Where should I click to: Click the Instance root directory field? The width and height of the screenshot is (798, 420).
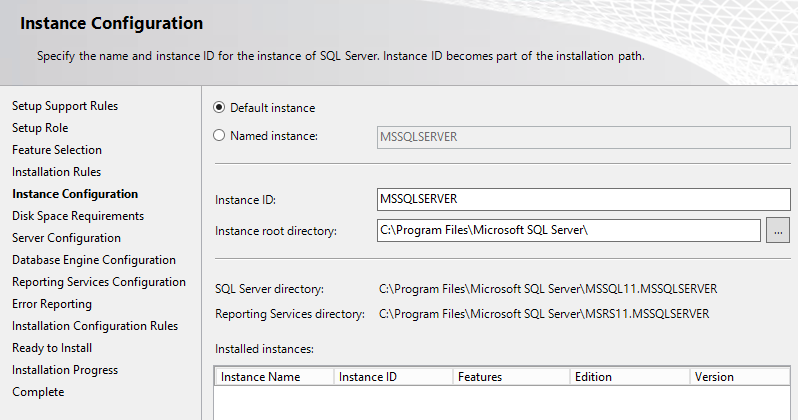pyautogui.click(x=568, y=230)
